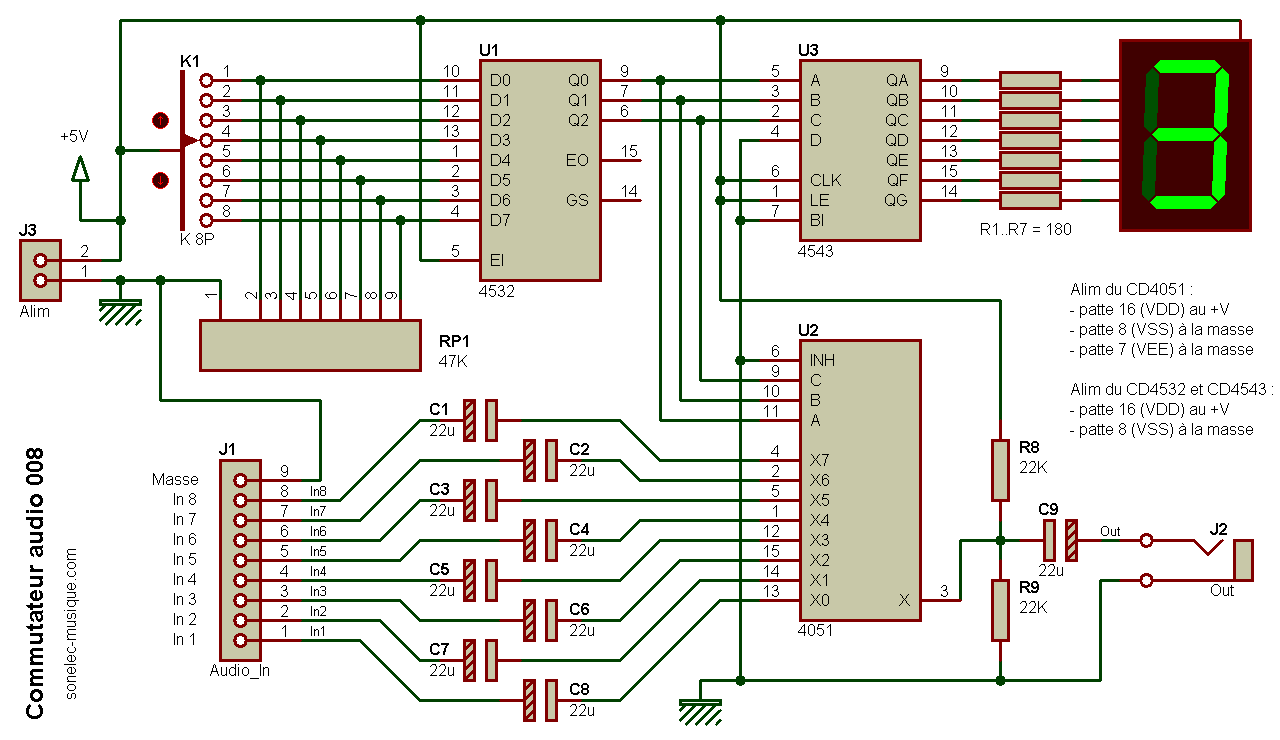The height and width of the screenshot is (740, 1280).
Task: Select the U2 4051 multiplexer chip
Action: tap(859, 480)
